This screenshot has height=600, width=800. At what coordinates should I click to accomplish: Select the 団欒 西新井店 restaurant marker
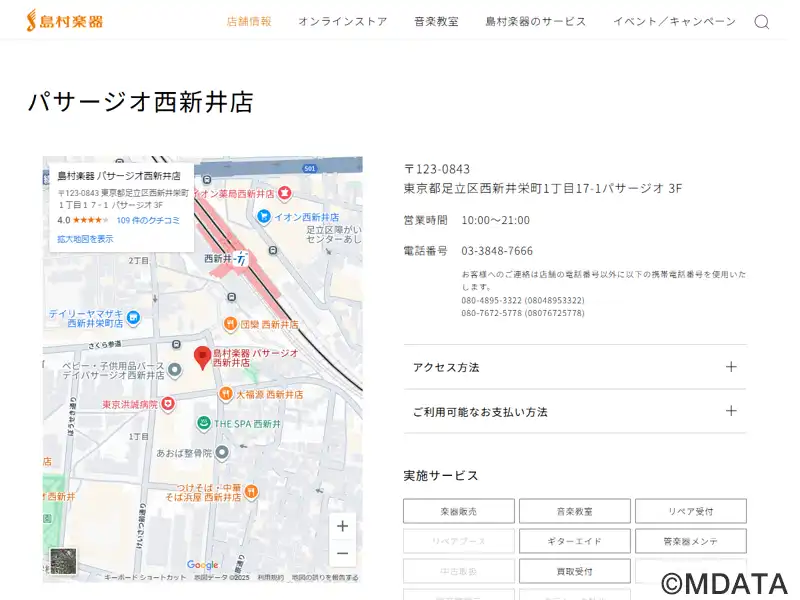(x=231, y=323)
